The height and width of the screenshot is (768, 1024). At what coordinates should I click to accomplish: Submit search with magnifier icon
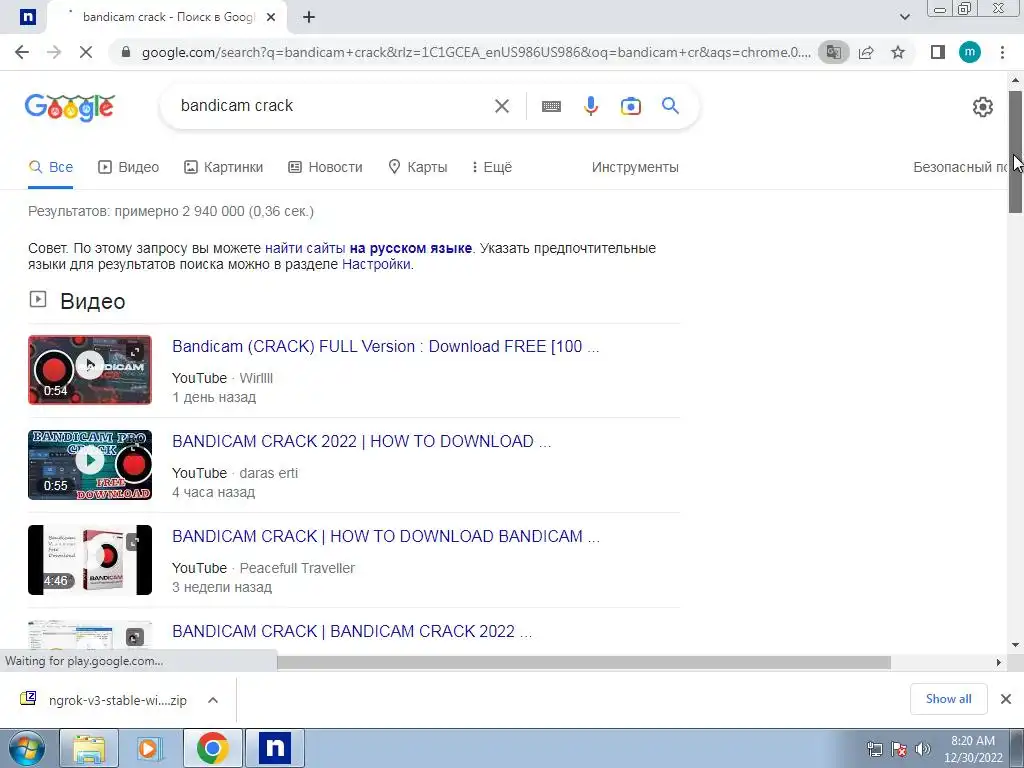(x=670, y=106)
